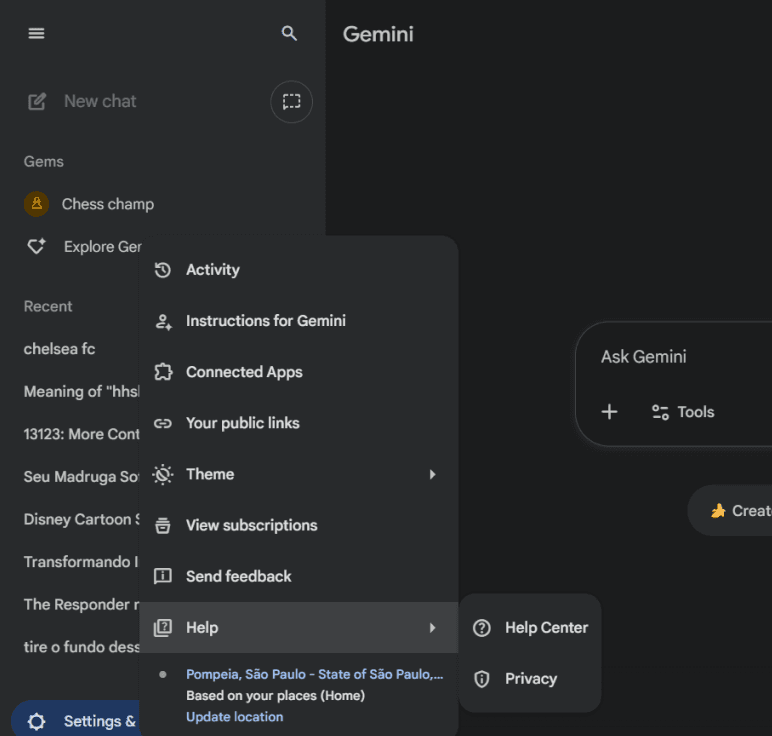Click the Activity history clock icon

pyautogui.click(x=162, y=270)
